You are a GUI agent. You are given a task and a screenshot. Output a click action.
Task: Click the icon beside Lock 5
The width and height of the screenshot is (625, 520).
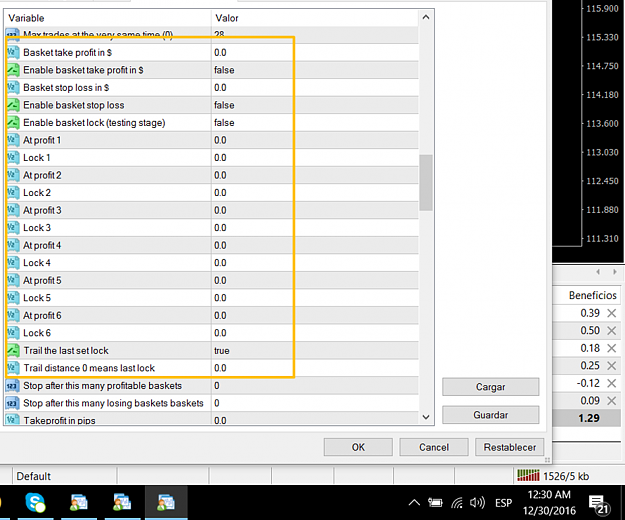coord(13,298)
